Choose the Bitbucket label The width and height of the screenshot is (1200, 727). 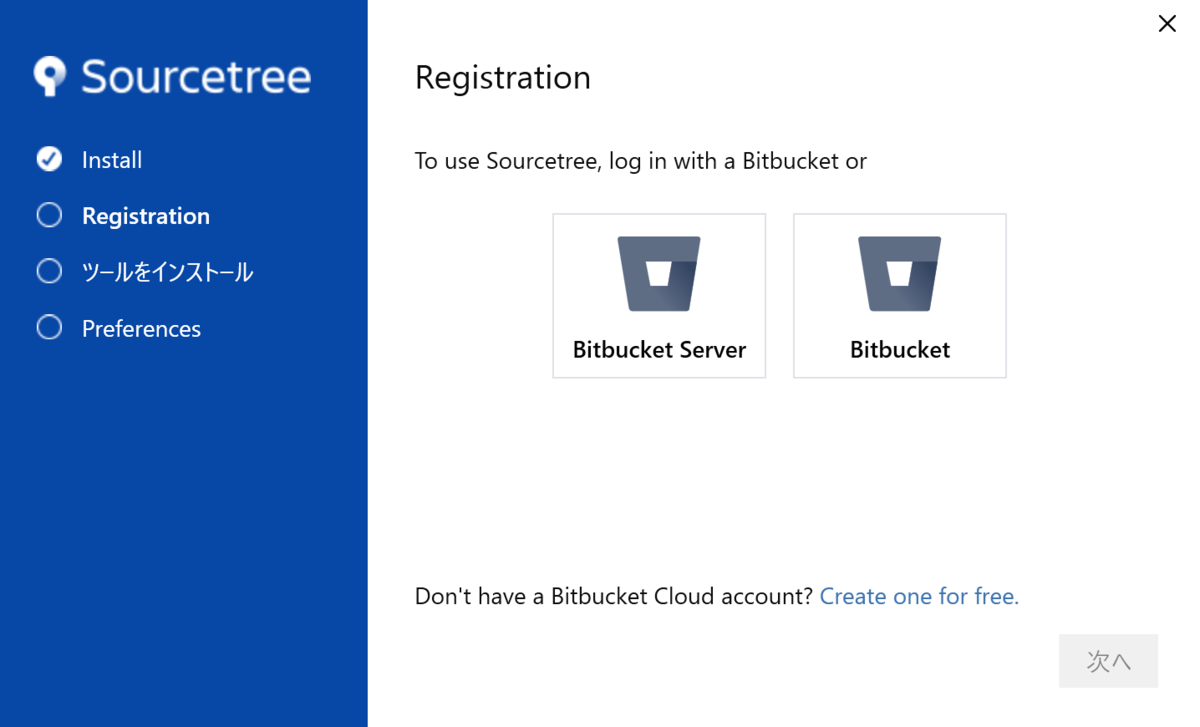[900, 350]
